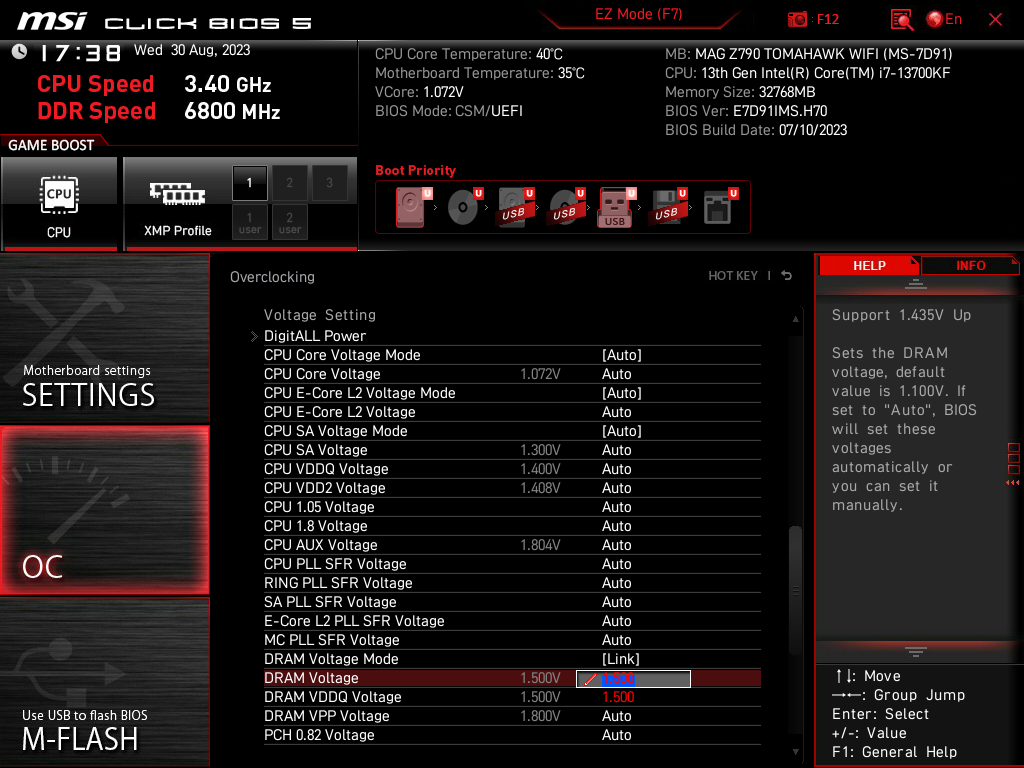
Task: Select the CPU 1.05 Voltage row
Action: [x=512, y=506]
